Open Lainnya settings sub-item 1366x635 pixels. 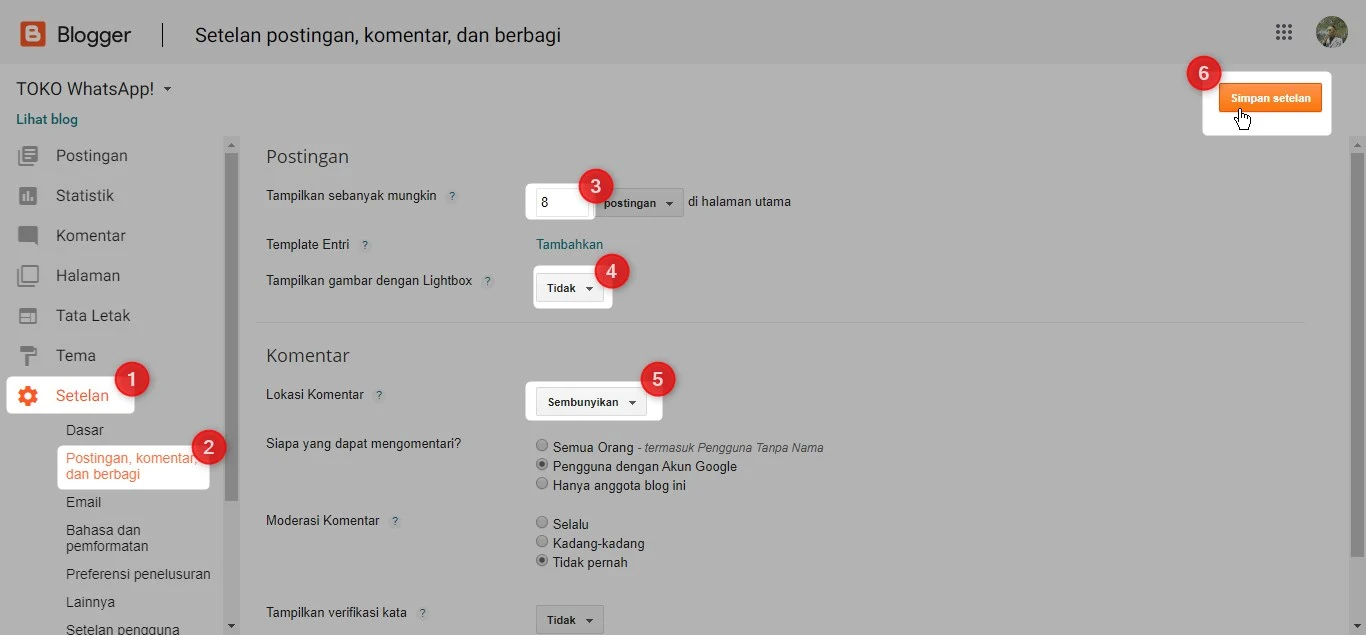[x=90, y=602]
